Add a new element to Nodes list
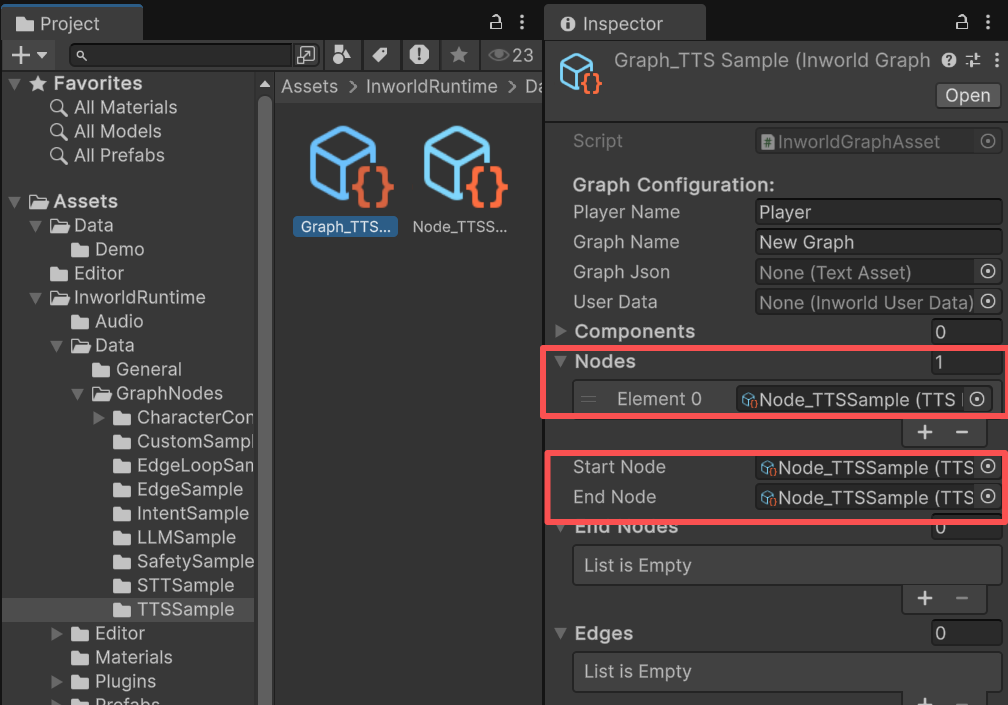This screenshot has width=1008, height=705. point(924,432)
